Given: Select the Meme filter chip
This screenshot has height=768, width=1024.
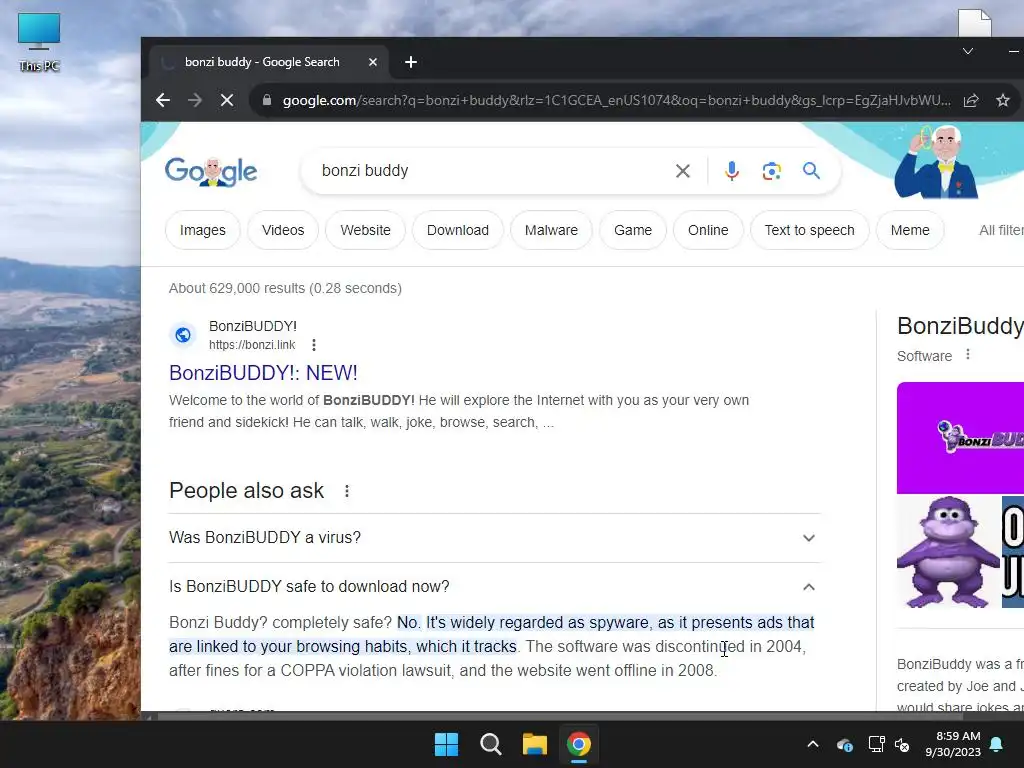Looking at the screenshot, I should [910, 230].
